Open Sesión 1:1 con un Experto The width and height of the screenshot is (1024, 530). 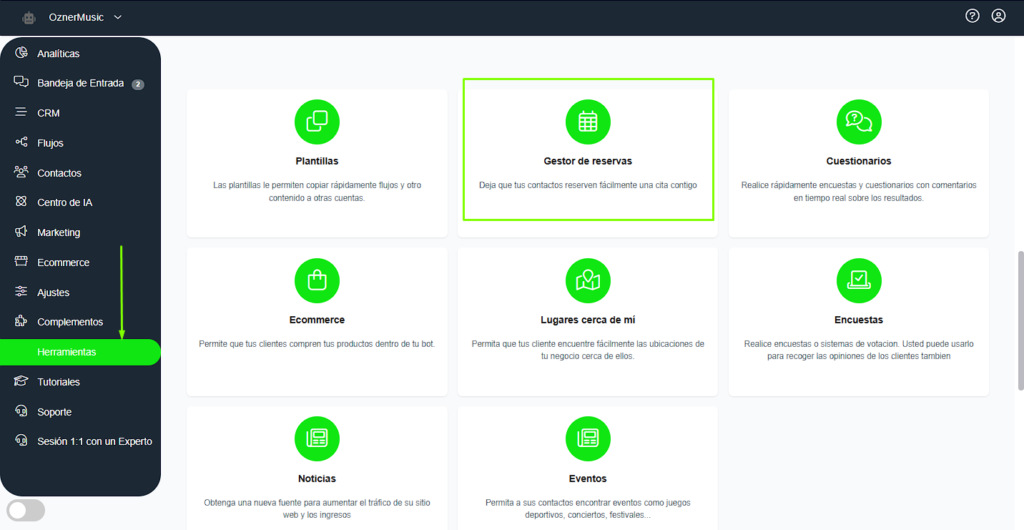point(94,441)
